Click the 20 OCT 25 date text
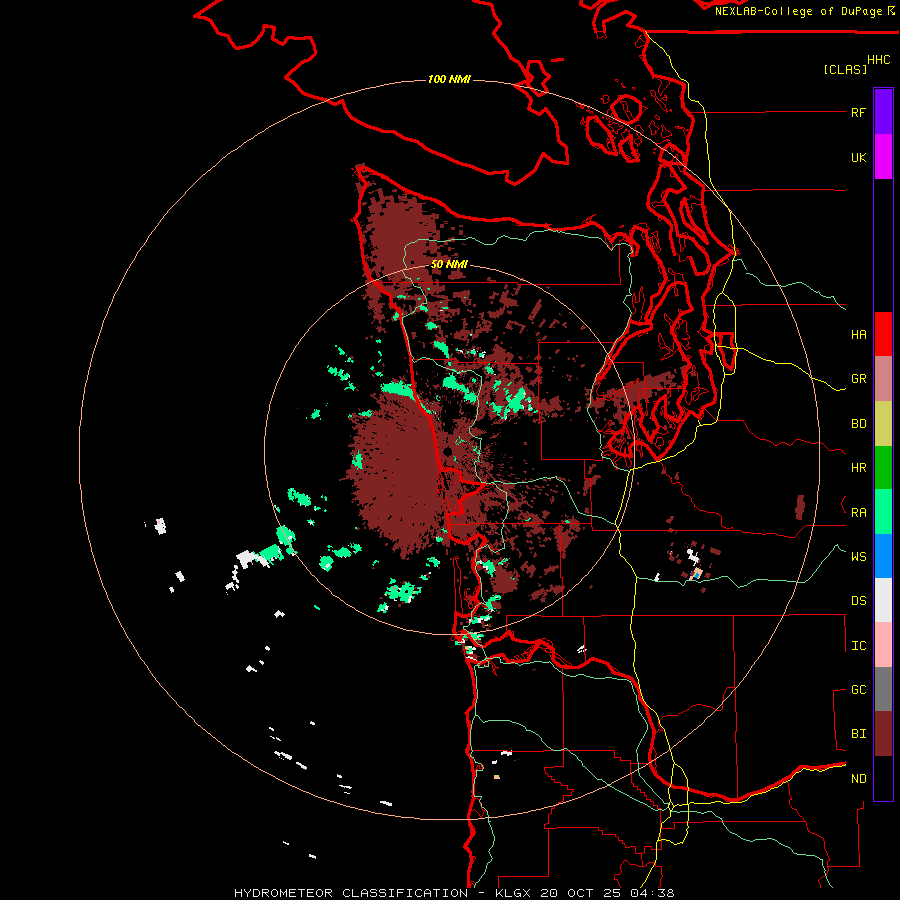900x900 pixels. (x=581, y=893)
